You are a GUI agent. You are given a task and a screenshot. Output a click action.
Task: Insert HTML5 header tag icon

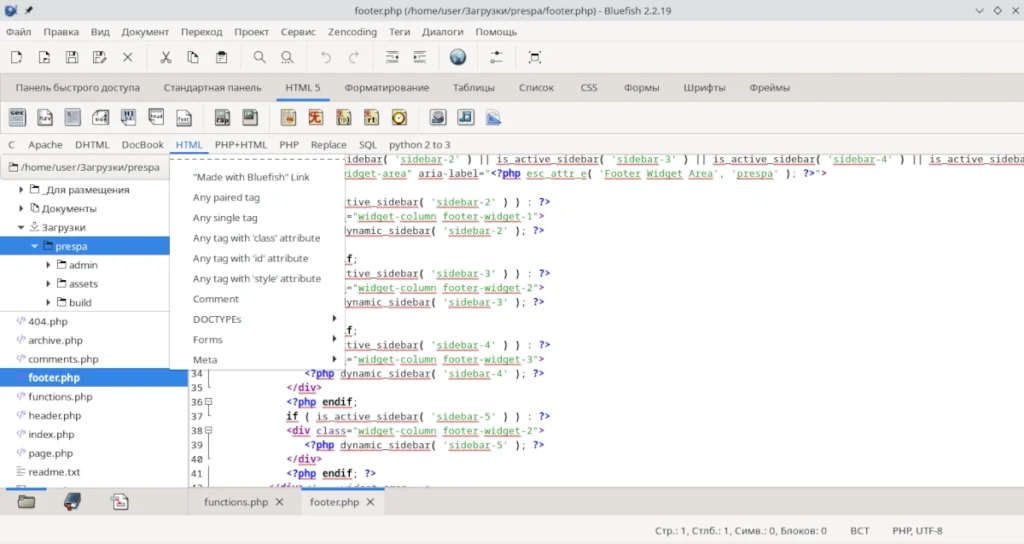156,118
